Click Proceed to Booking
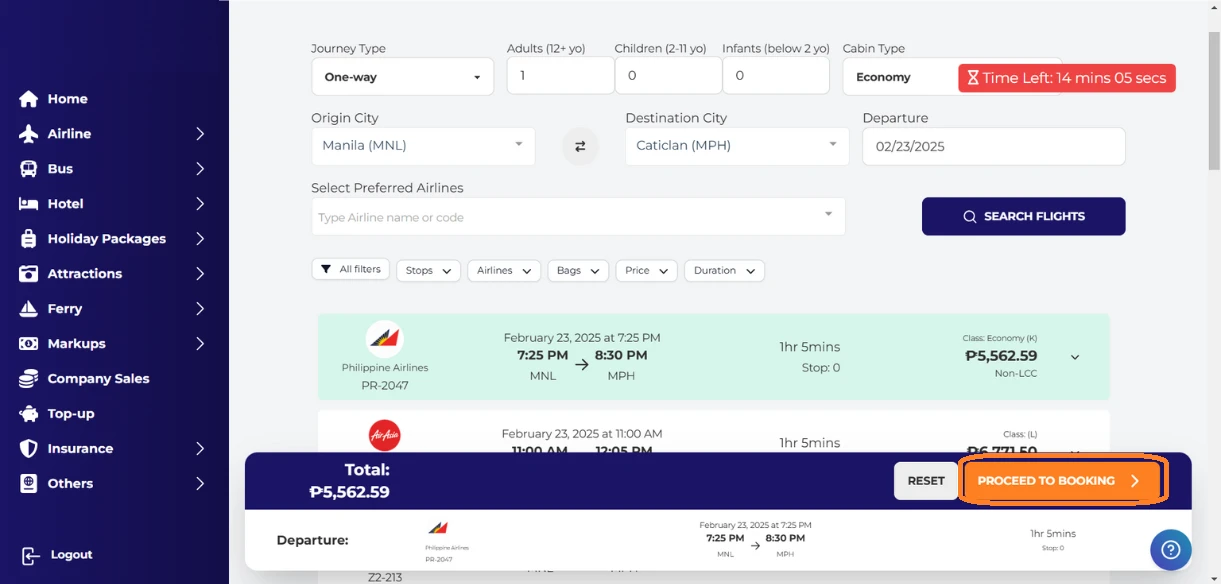Image resolution: width=1221 pixels, height=584 pixels. pyautogui.click(x=1061, y=481)
